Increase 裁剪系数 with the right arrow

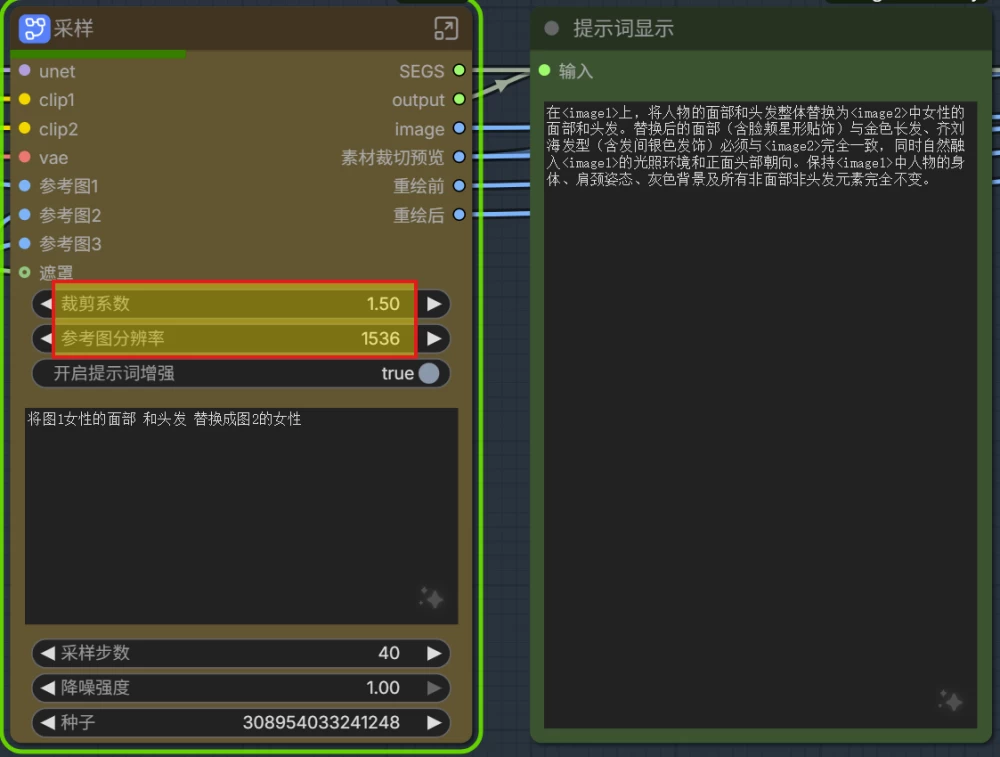pos(434,304)
